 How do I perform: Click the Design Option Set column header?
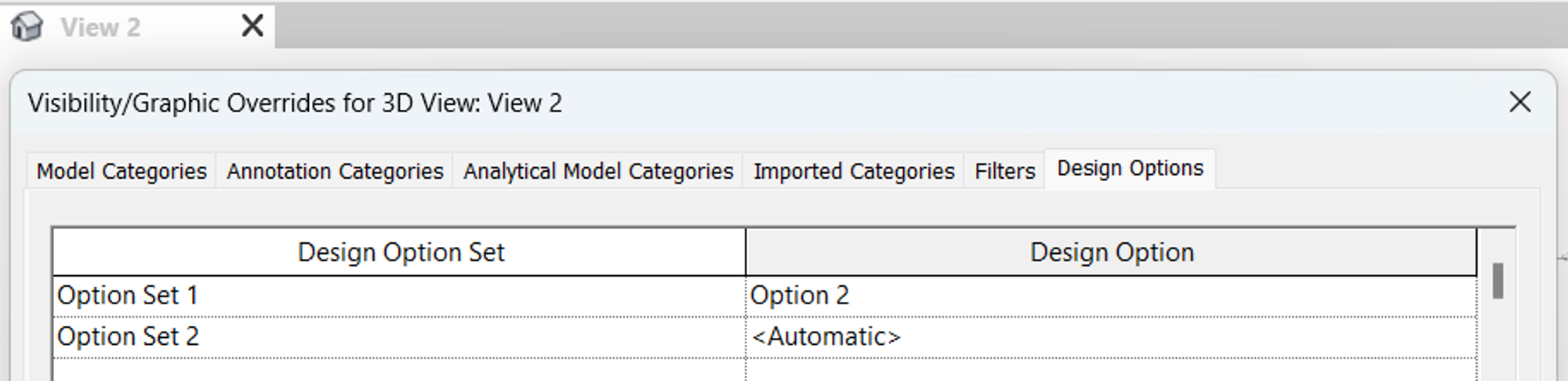[x=400, y=252]
